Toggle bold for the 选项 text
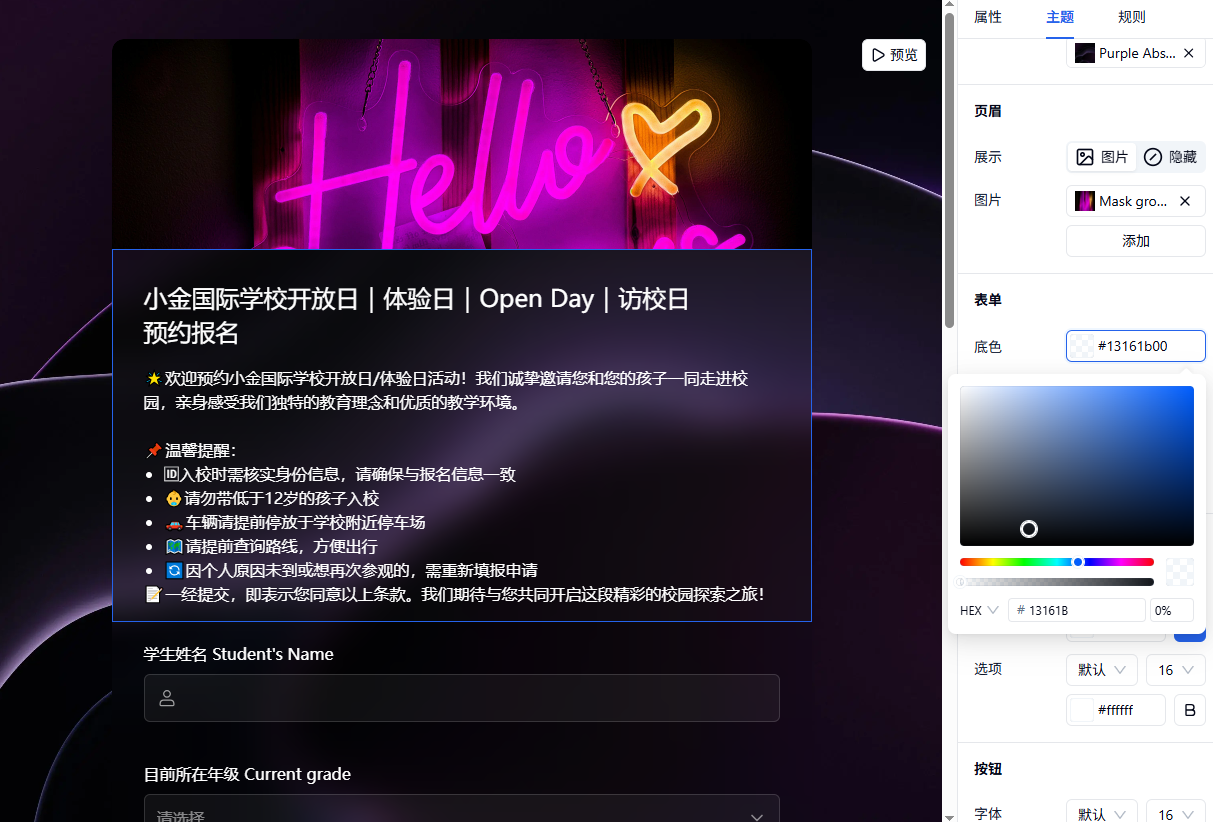Screen dimensions: 1213x822 click(1189, 710)
